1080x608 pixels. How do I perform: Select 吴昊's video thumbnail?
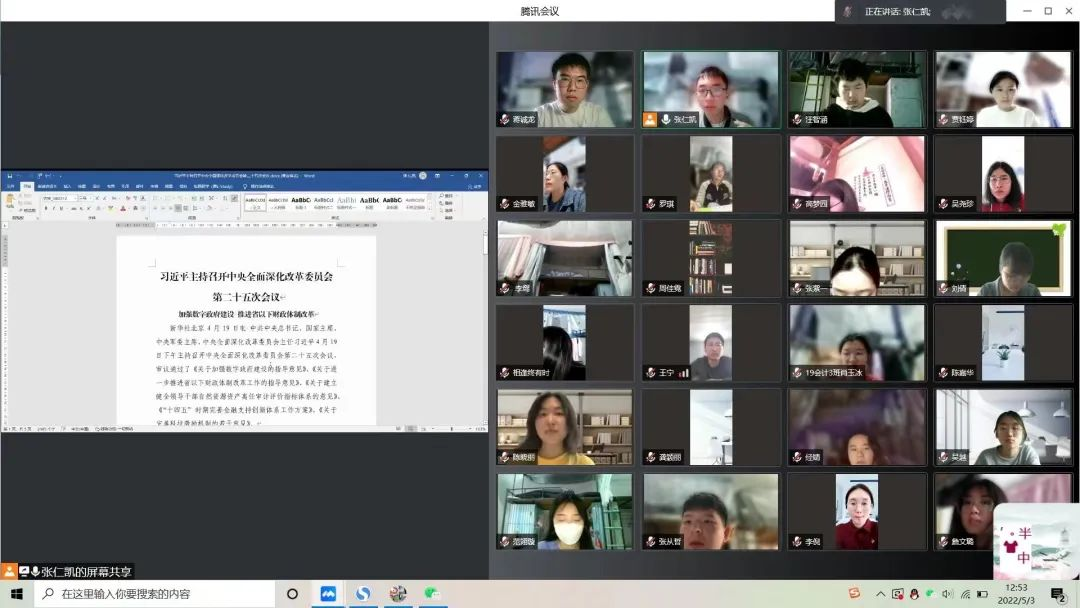(1003, 427)
